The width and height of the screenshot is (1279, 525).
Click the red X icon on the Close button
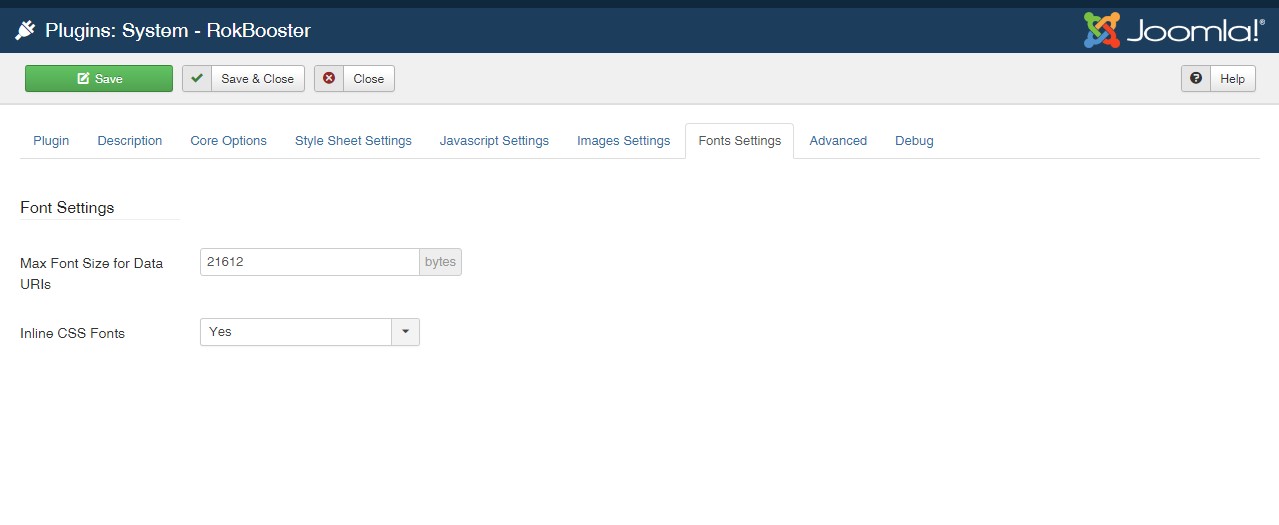click(329, 78)
